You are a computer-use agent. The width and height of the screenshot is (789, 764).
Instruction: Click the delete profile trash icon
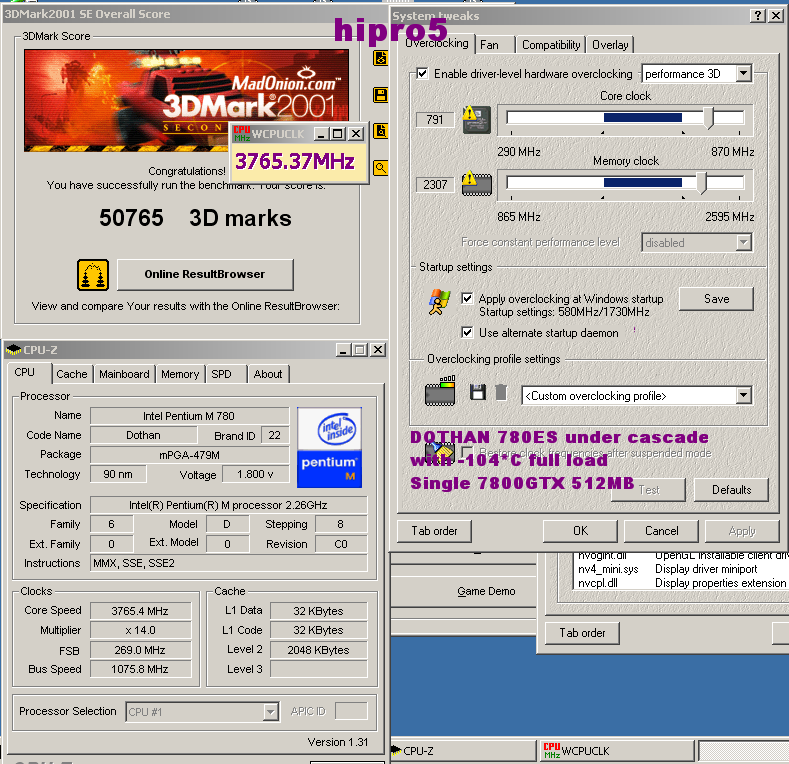tap(501, 393)
